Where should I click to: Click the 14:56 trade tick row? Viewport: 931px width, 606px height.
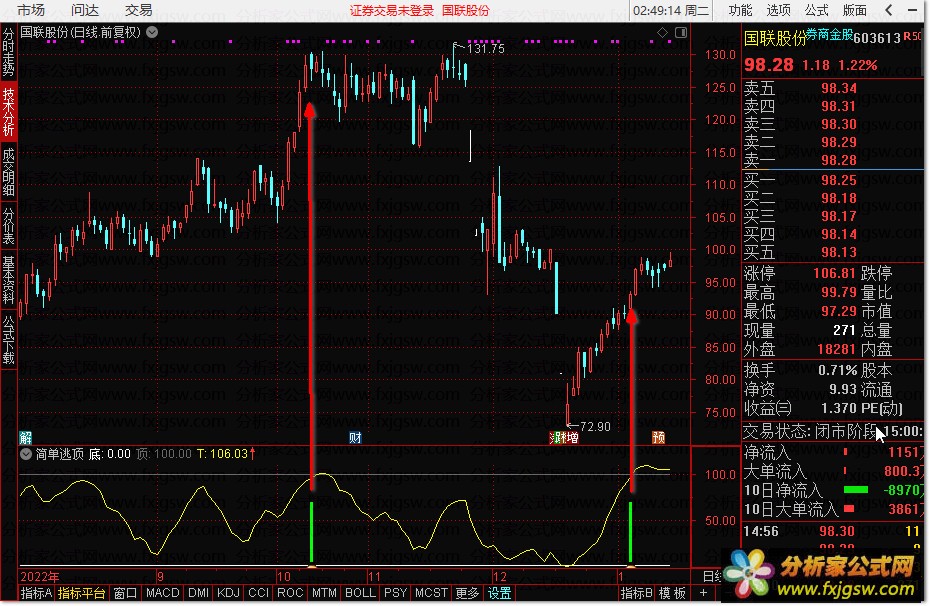point(831,531)
